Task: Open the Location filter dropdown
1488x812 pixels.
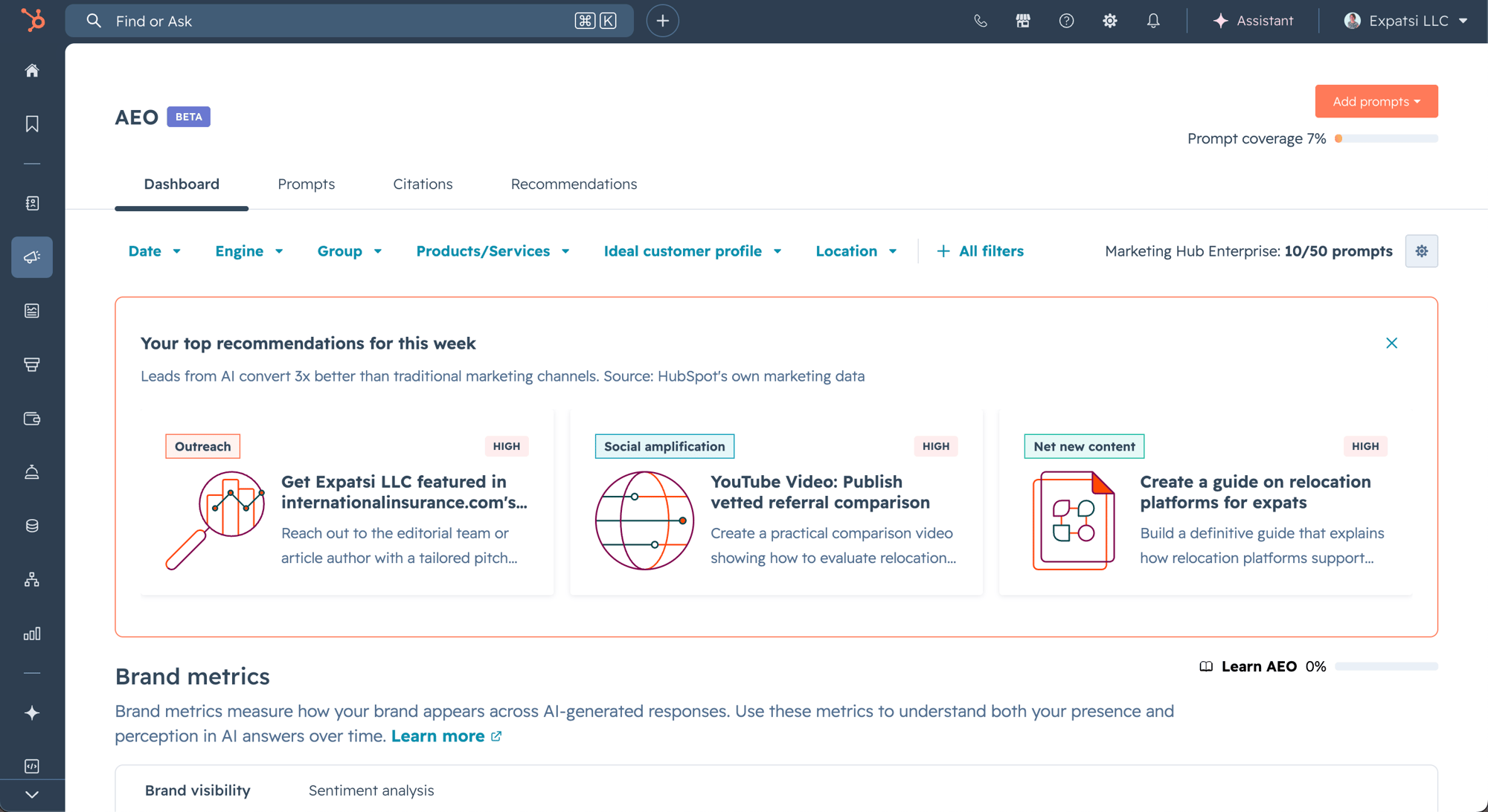Action: pos(856,251)
